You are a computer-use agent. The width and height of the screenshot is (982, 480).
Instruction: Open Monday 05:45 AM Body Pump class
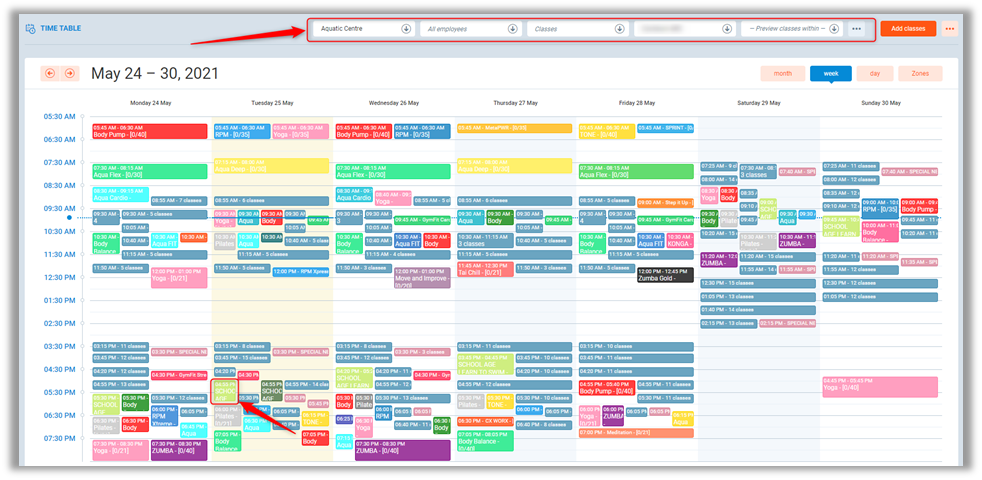click(x=149, y=131)
